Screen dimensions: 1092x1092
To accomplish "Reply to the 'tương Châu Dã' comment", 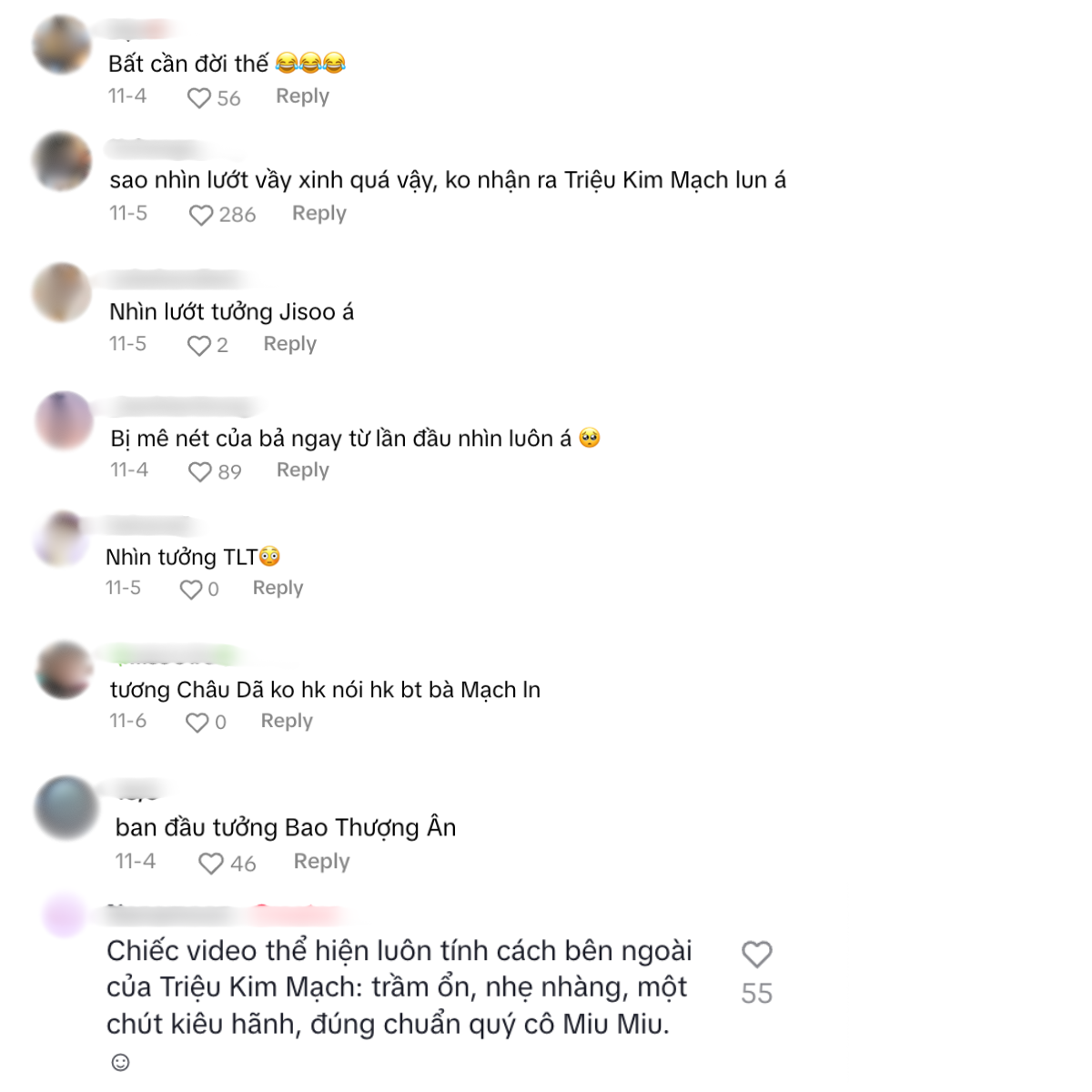I will 287,721.
